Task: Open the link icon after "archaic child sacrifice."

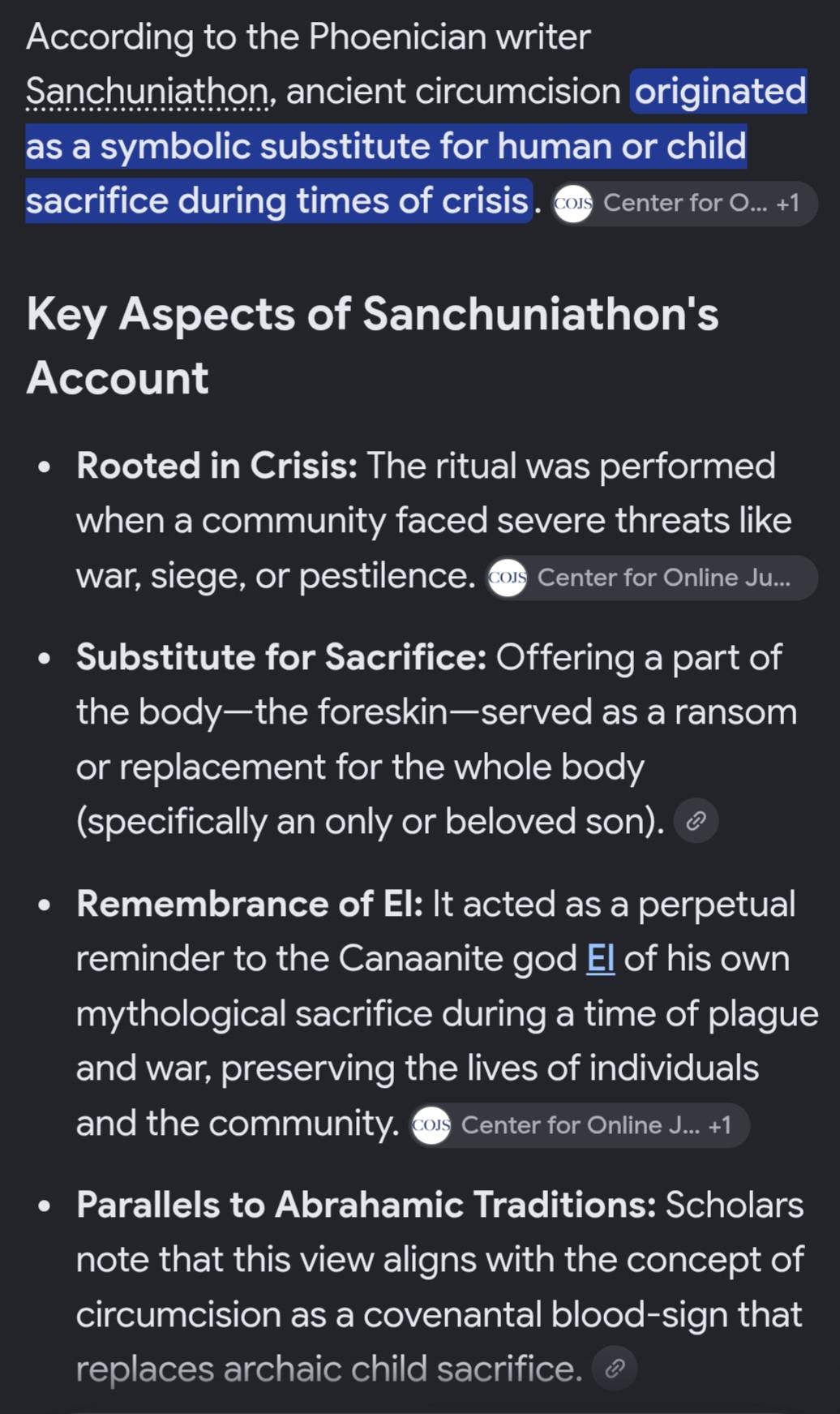Action: pos(615,1369)
